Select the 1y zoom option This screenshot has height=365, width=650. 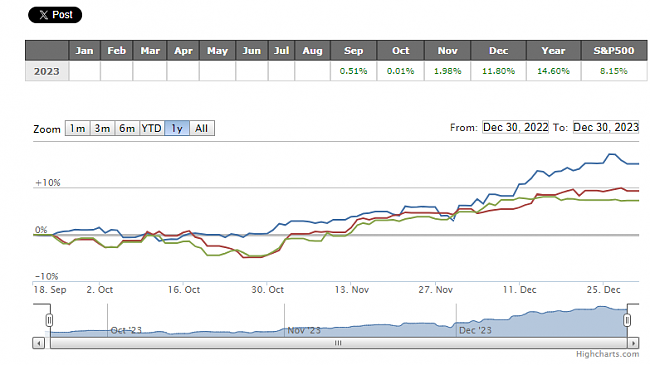[x=177, y=128]
